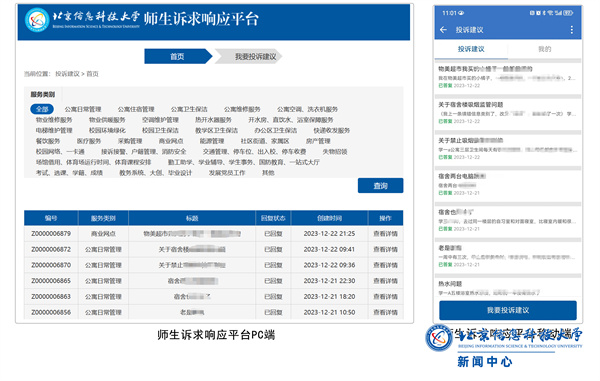This screenshot has width=600, height=381.
Task: Click the university logo in the PC header
Action: coord(37,20)
